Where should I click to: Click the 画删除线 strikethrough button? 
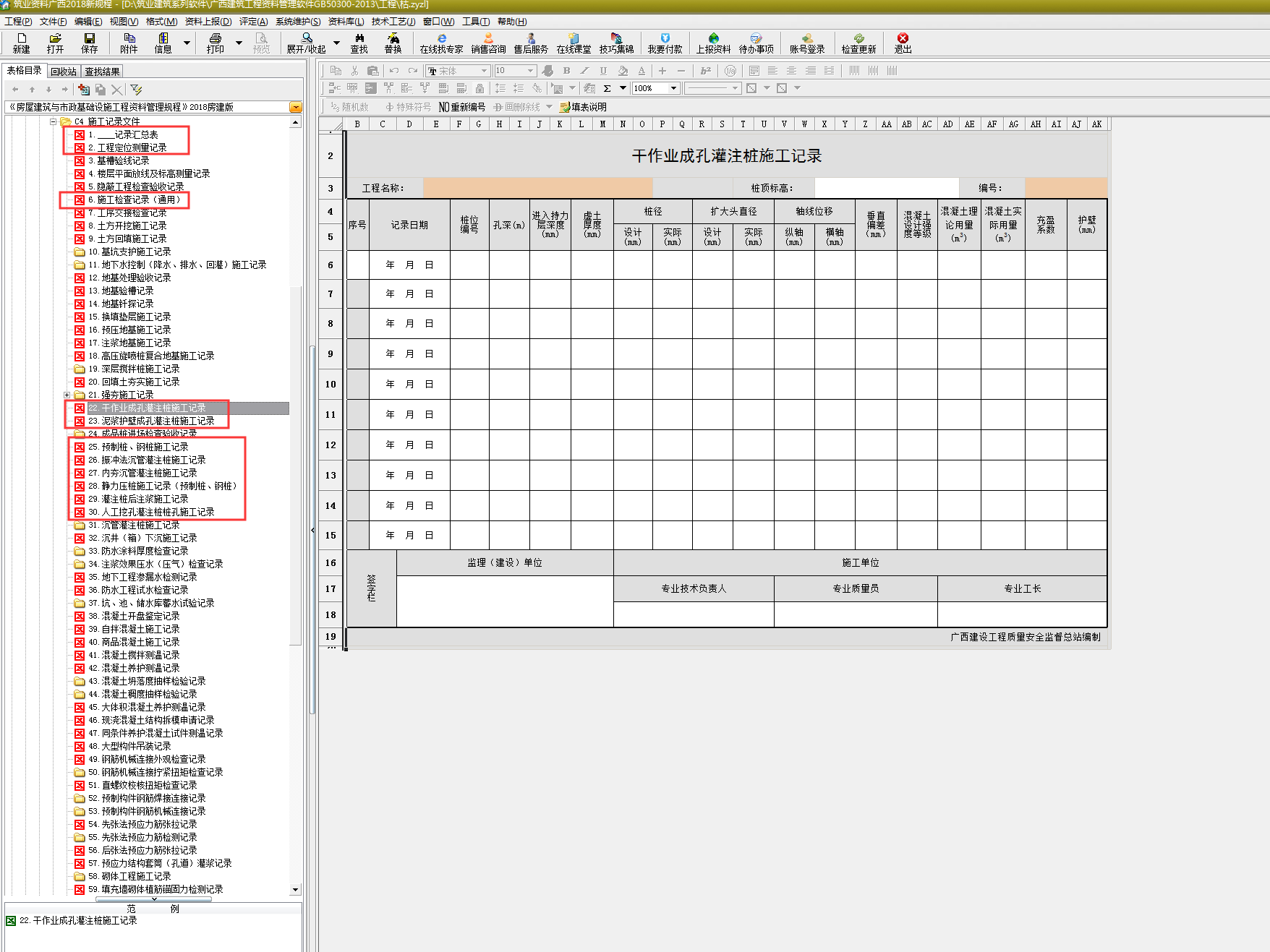[x=517, y=107]
